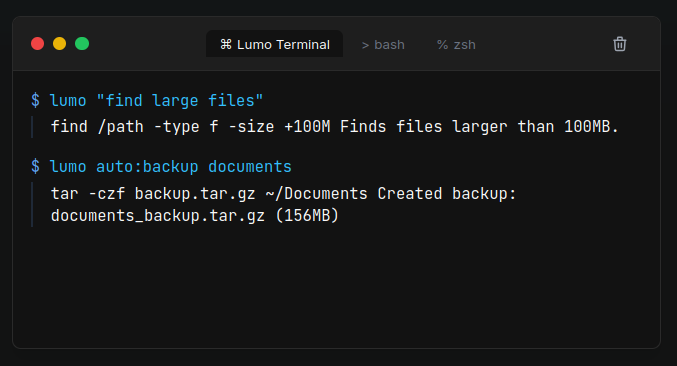Screen dimensions: 677x366
Task: Click the red close window dot
Action: [38, 44]
